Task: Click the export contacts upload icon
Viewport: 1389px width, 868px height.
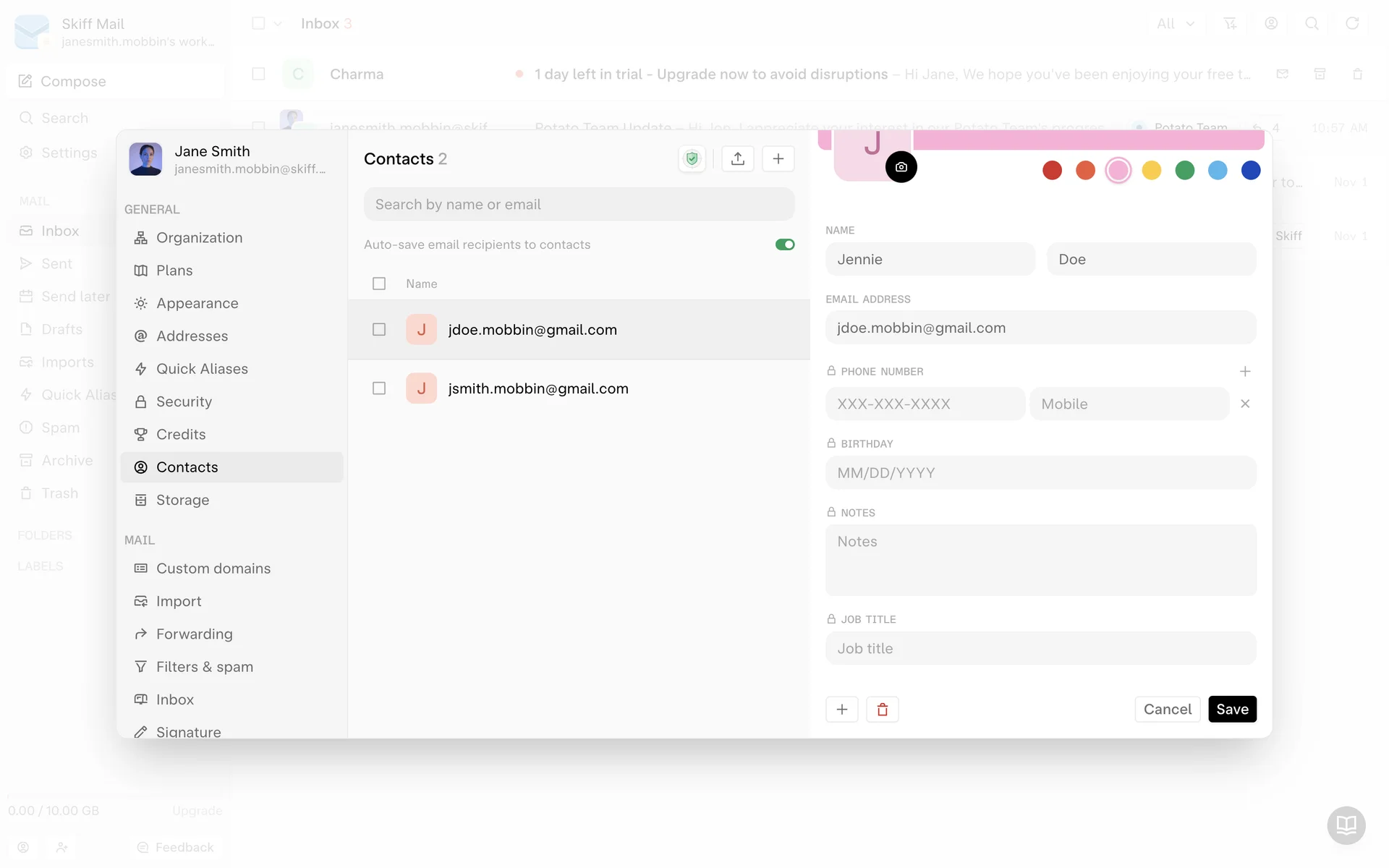Action: coord(738,159)
